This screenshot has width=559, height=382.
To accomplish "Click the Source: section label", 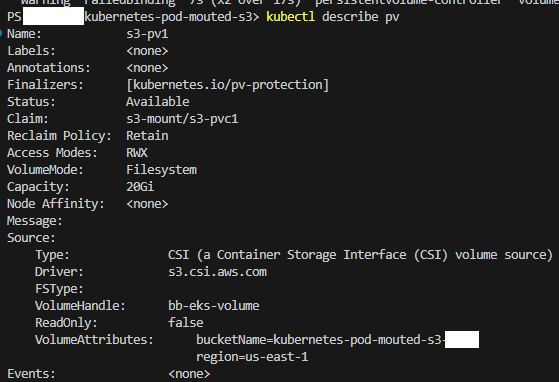I will click(x=31, y=238).
